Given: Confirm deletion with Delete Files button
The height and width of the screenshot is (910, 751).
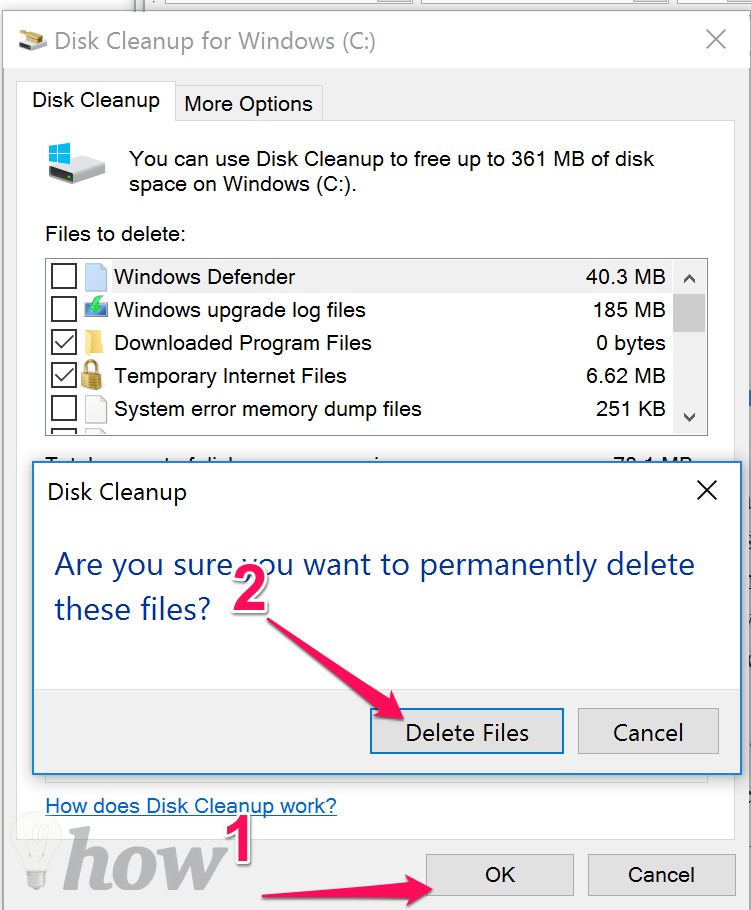Looking at the screenshot, I should click(467, 731).
